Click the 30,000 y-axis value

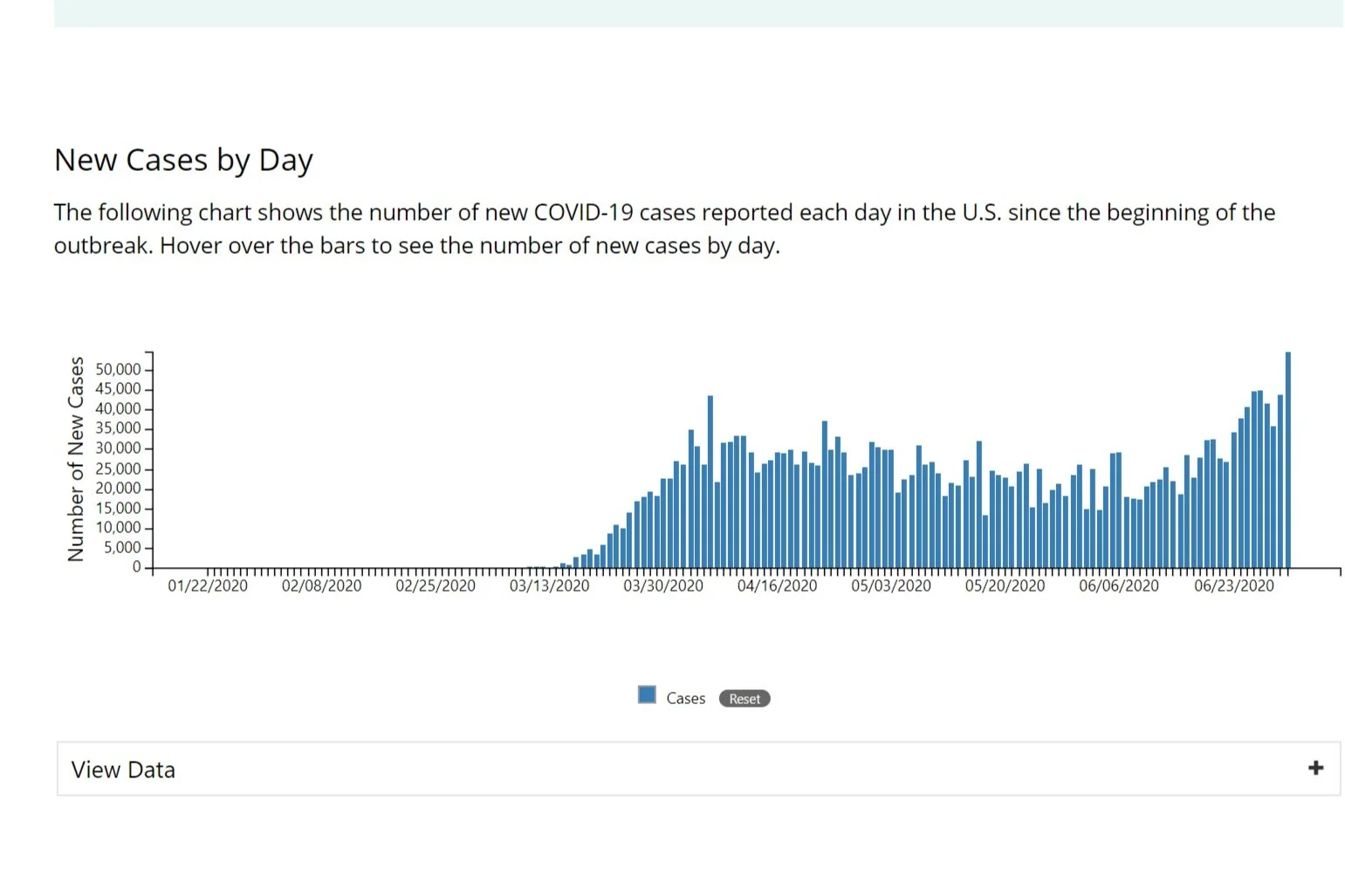point(118,448)
